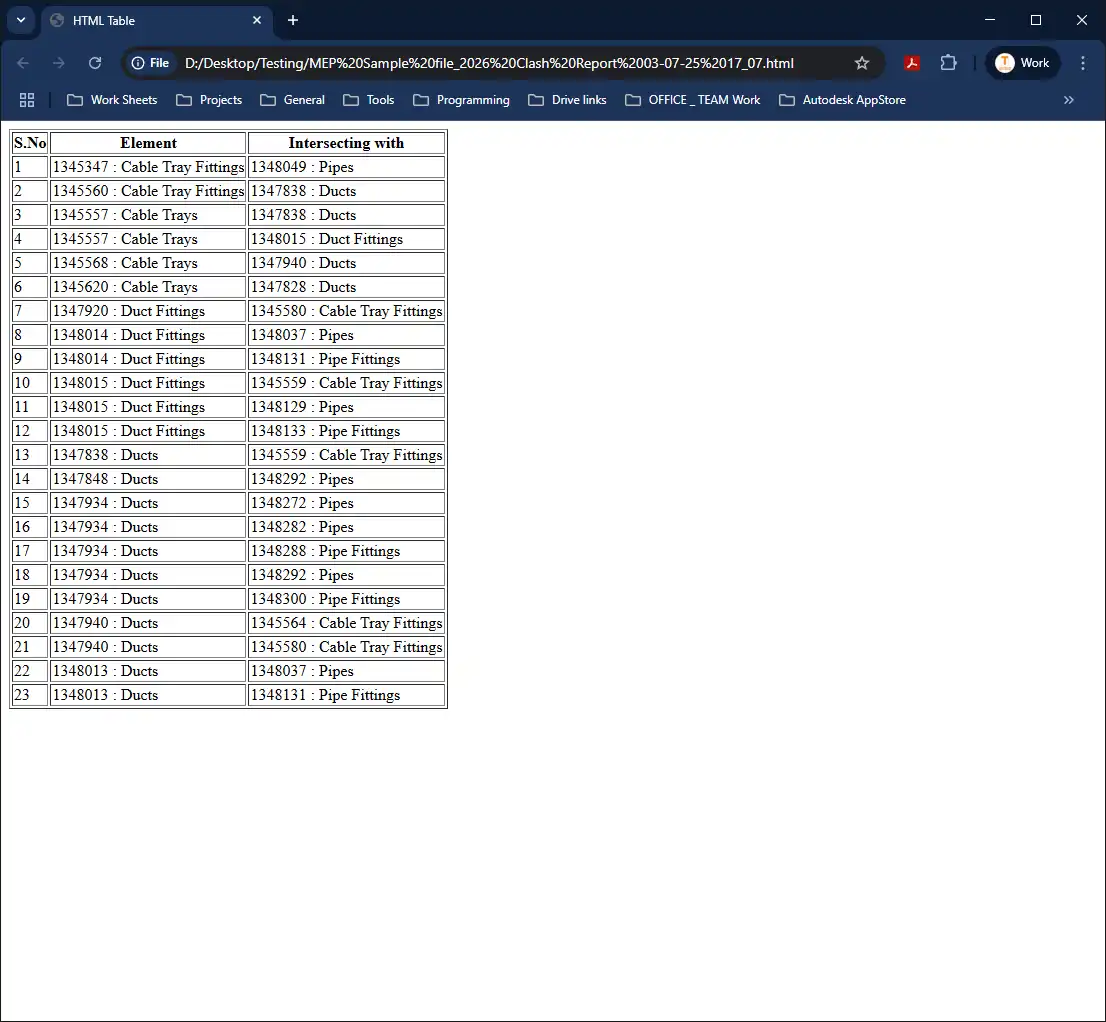Bookmark this page with the star icon
Image resolution: width=1106 pixels, height=1022 pixels.
(862, 63)
